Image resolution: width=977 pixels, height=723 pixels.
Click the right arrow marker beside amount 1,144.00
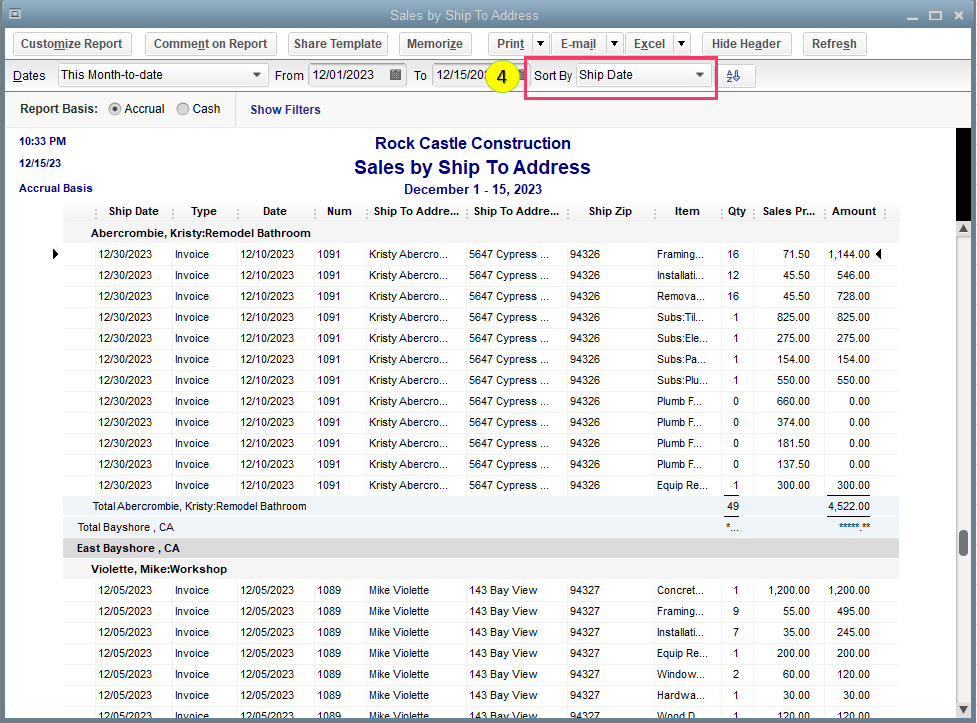879,255
